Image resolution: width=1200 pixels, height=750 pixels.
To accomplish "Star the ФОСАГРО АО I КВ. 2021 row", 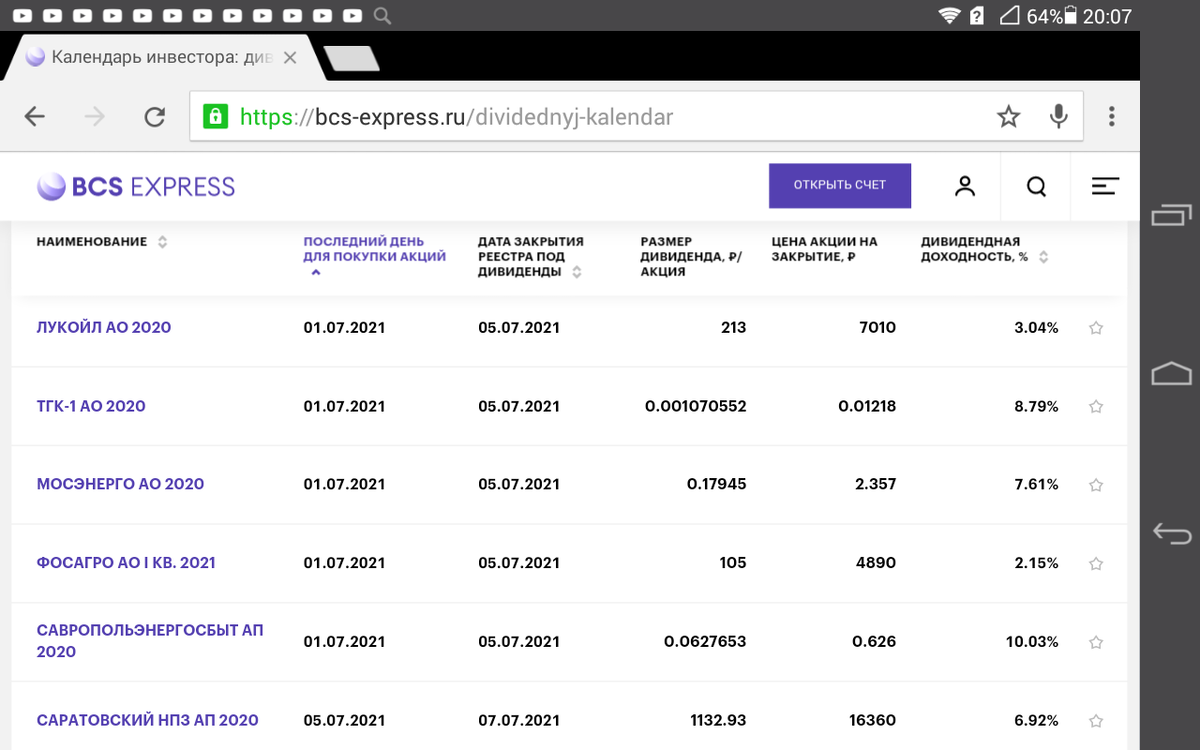I will pyautogui.click(x=1096, y=563).
